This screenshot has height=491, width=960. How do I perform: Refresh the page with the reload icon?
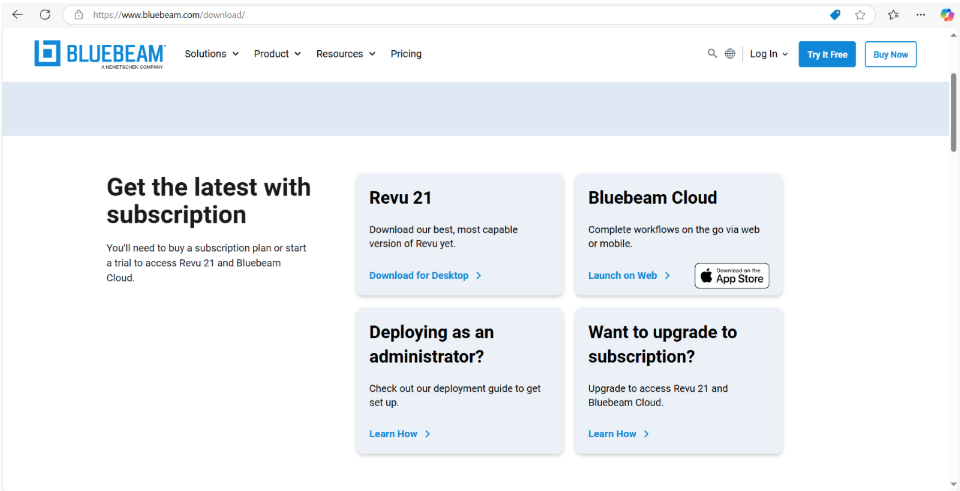tap(45, 15)
